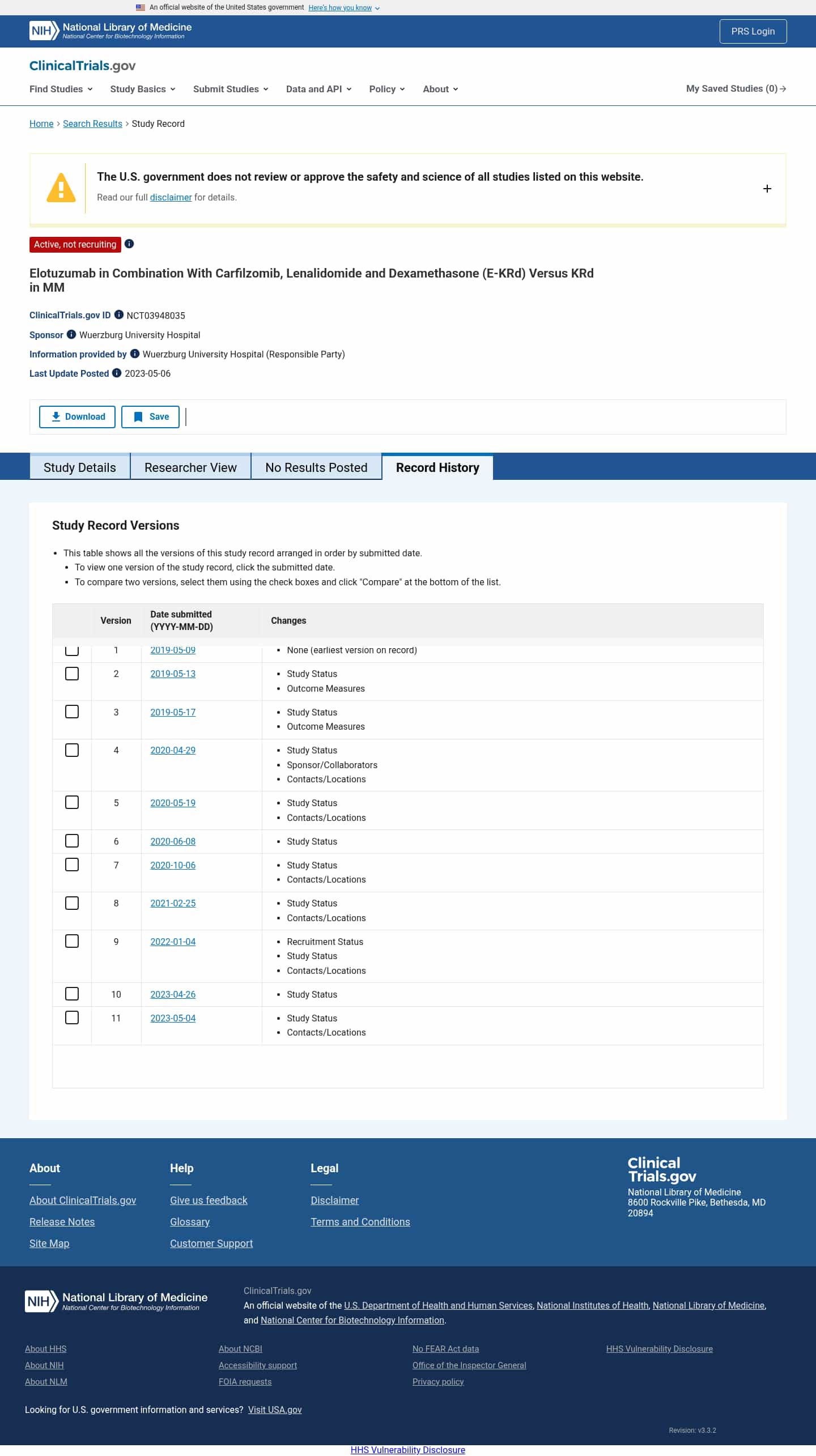Click the NIH National Library of Medicine logo

click(110, 31)
